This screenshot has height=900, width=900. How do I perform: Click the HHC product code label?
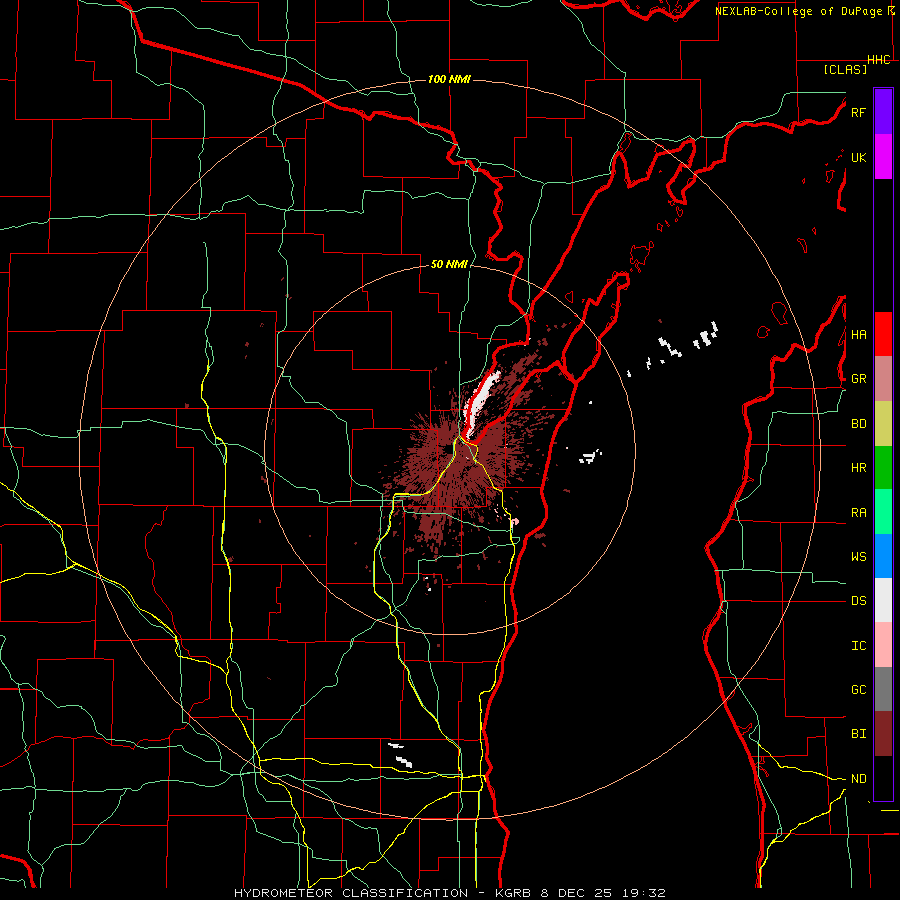point(879,60)
